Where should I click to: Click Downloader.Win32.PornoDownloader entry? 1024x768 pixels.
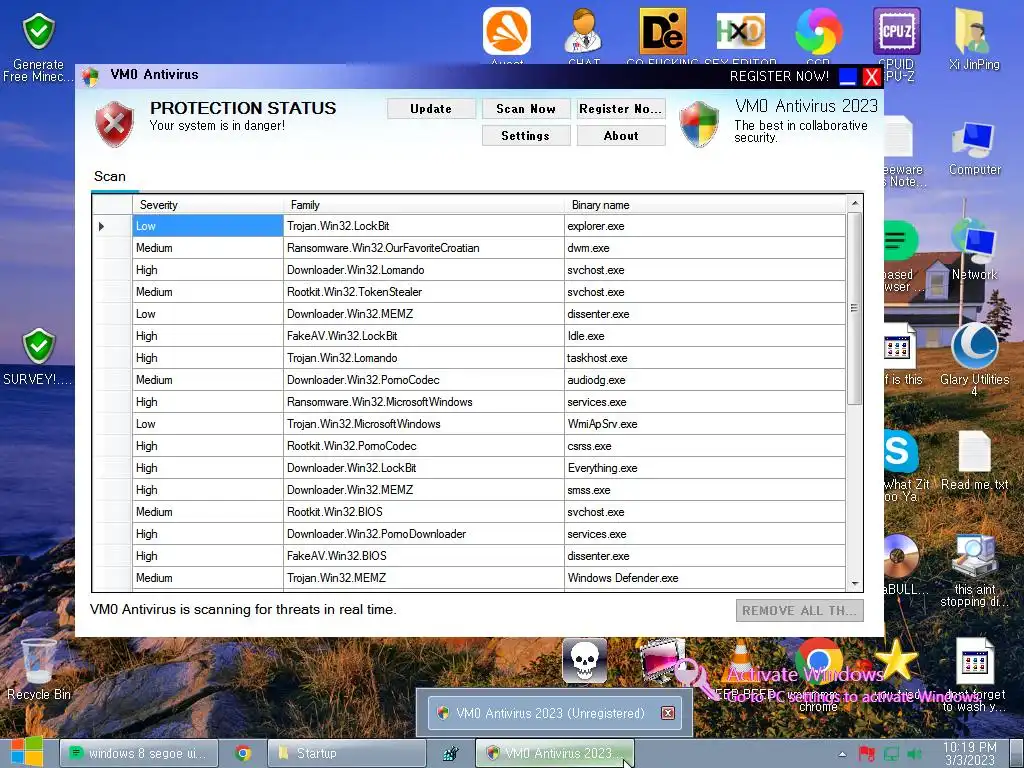(x=424, y=534)
